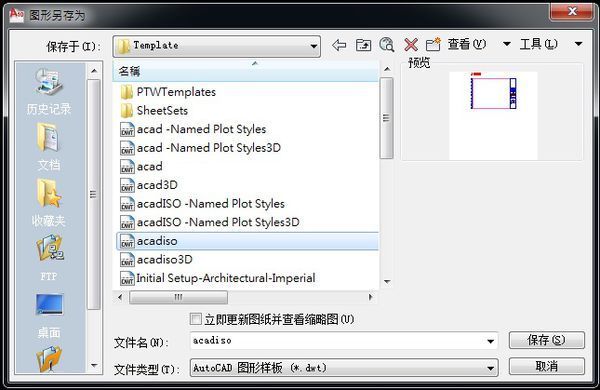Close the Save Drawing As dialog

(572, 11)
